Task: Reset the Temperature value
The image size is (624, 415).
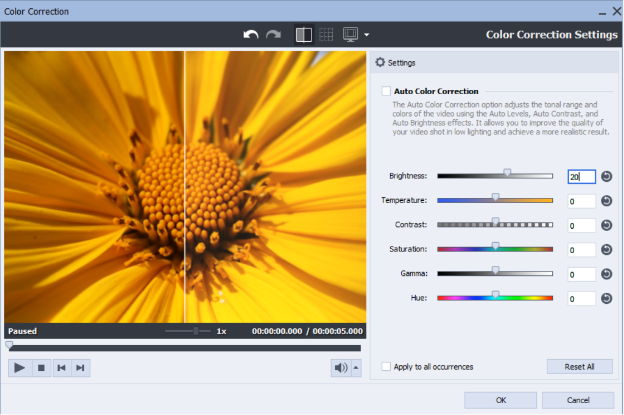Action: (x=606, y=200)
